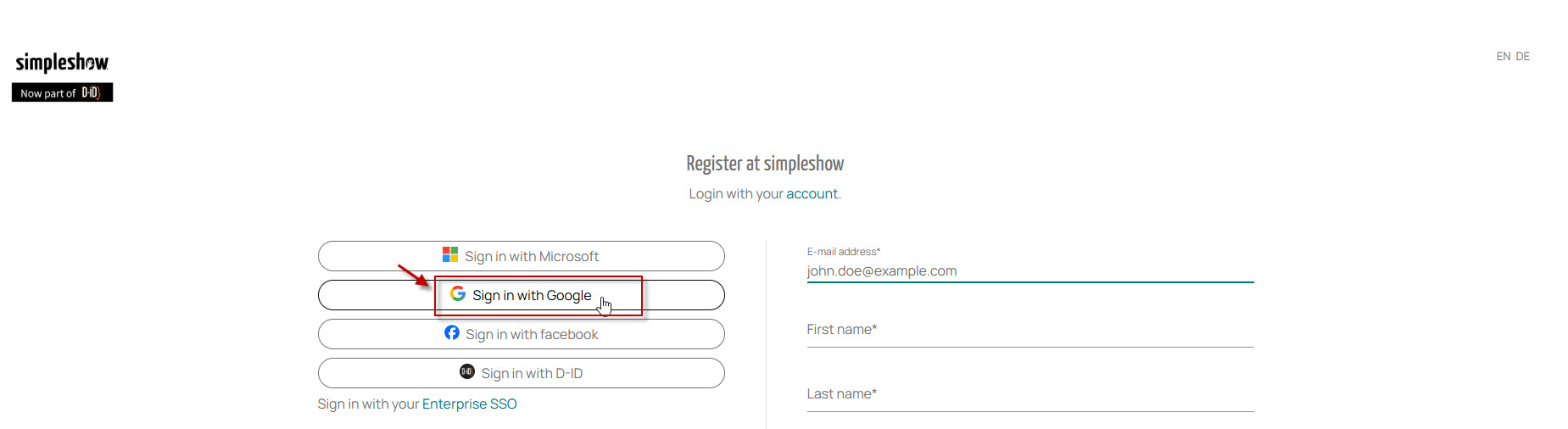This screenshot has width=1568, height=429.
Task: Switch language to DE
Action: [x=1523, y=57]
